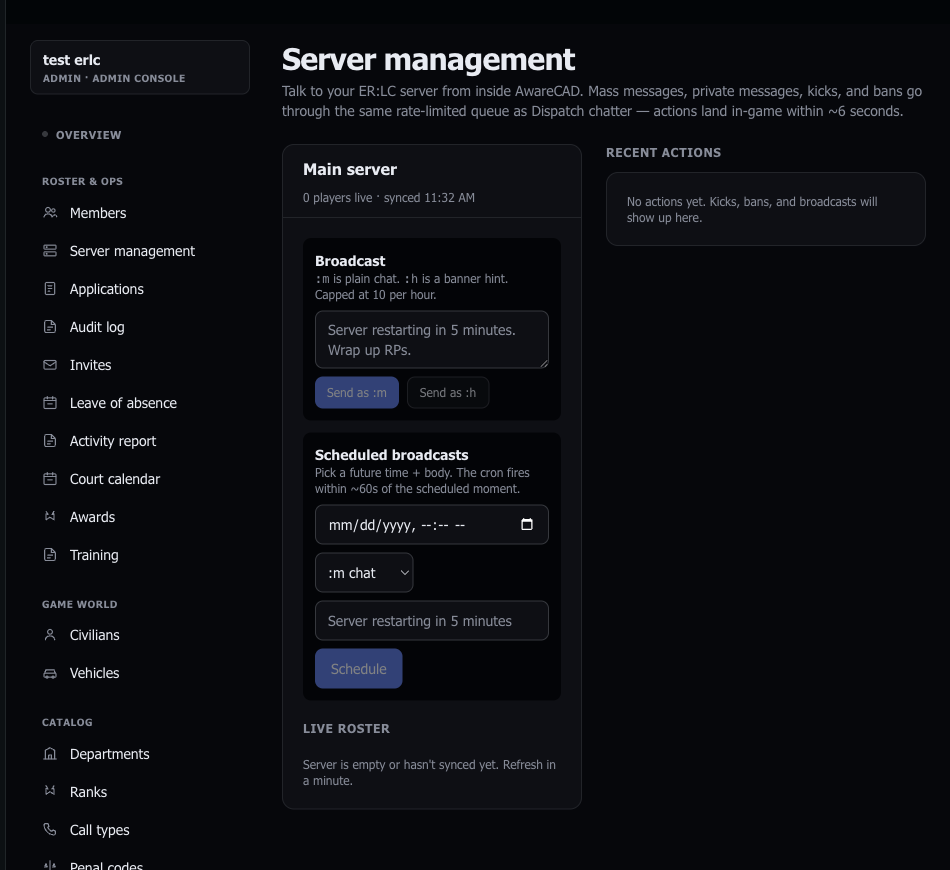Open Call types catalog
The width and height of the screenshot is (950, 870).
point(99,830)
